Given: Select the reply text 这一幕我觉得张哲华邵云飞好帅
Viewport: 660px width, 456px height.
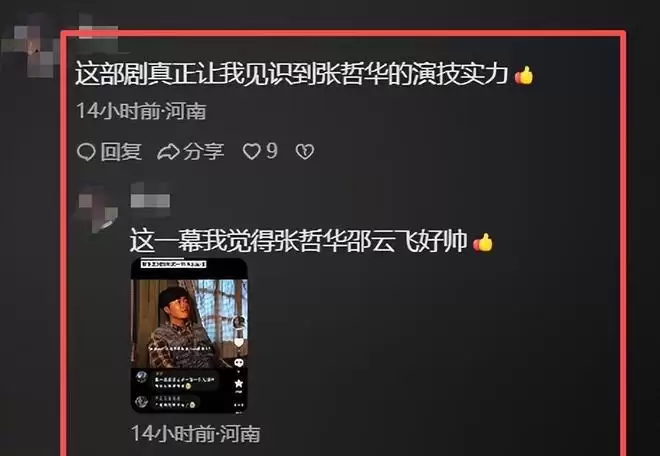Looking at the screenshot, I should coord(298,241).
